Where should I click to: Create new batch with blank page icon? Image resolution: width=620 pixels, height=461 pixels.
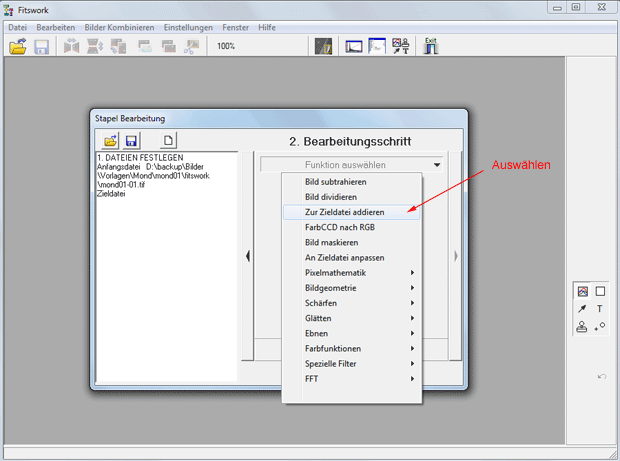(168, 140)
